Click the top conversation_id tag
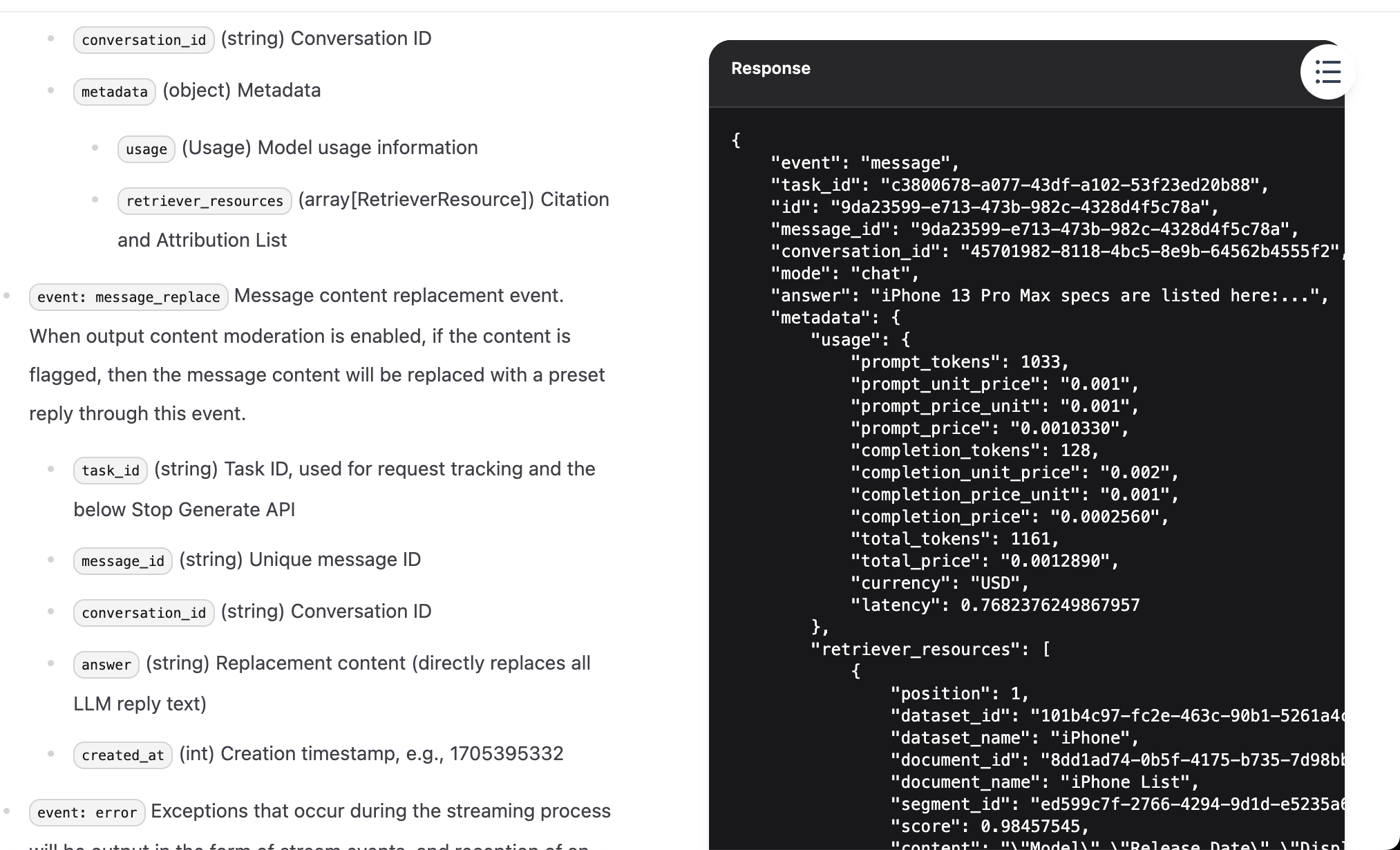Image resolution: width=1400 pixels, height=850 pixels. click(144, 40)
